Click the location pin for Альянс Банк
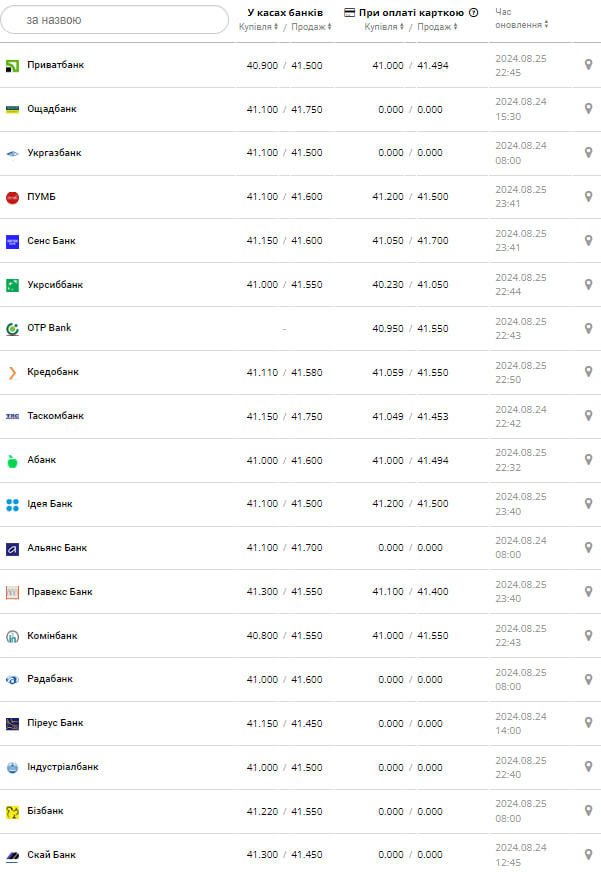Screen dimensions: 601x872 point(588,548)
